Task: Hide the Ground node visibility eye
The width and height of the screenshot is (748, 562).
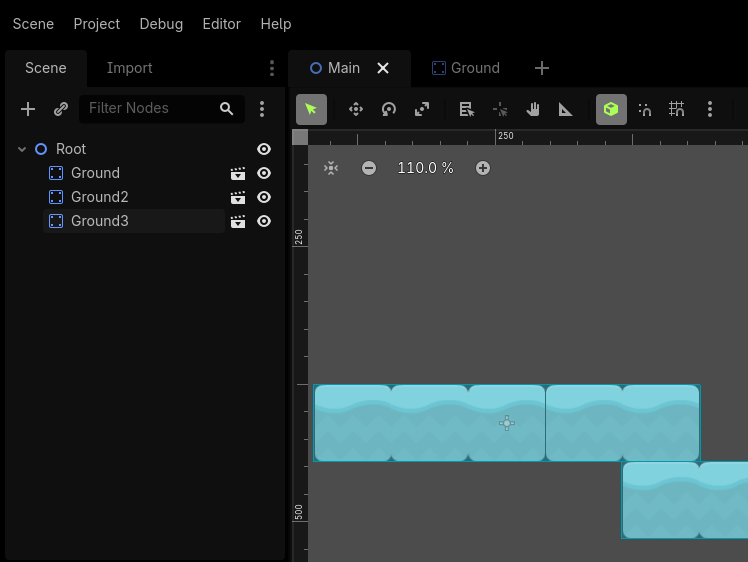Action: pos(264,173)
